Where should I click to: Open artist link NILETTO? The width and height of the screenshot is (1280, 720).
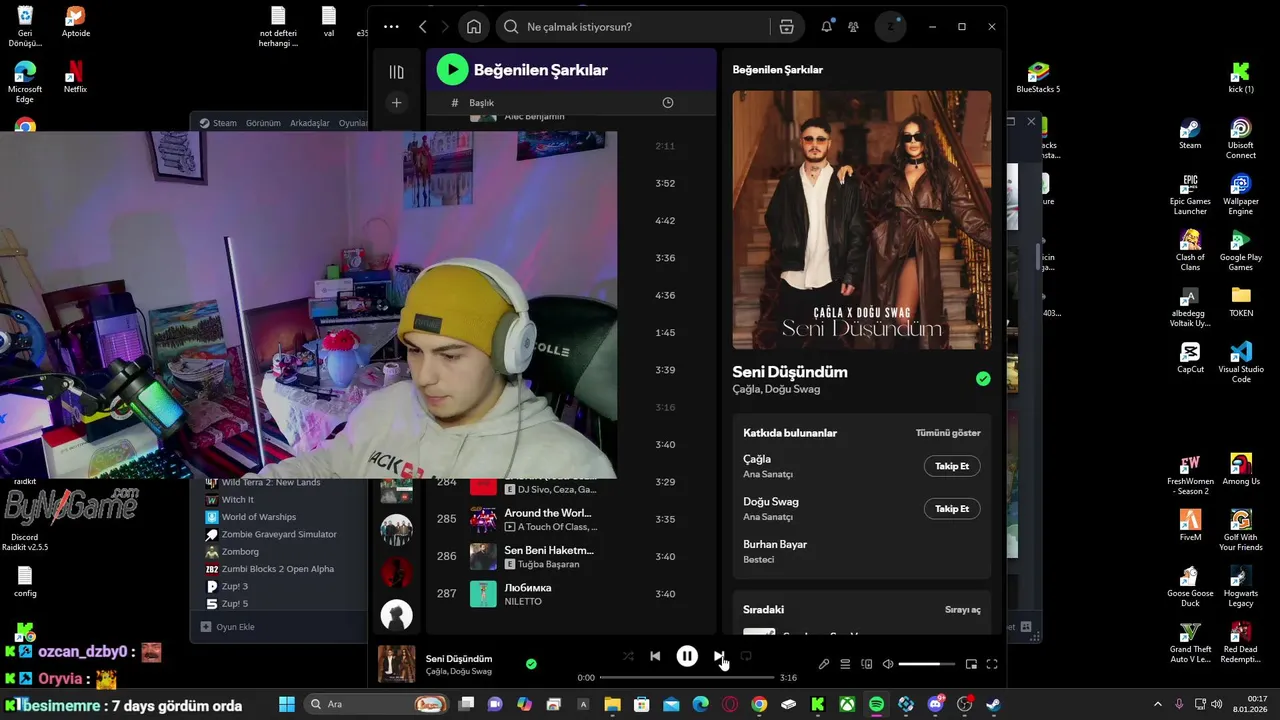click(x=523, y=602)
